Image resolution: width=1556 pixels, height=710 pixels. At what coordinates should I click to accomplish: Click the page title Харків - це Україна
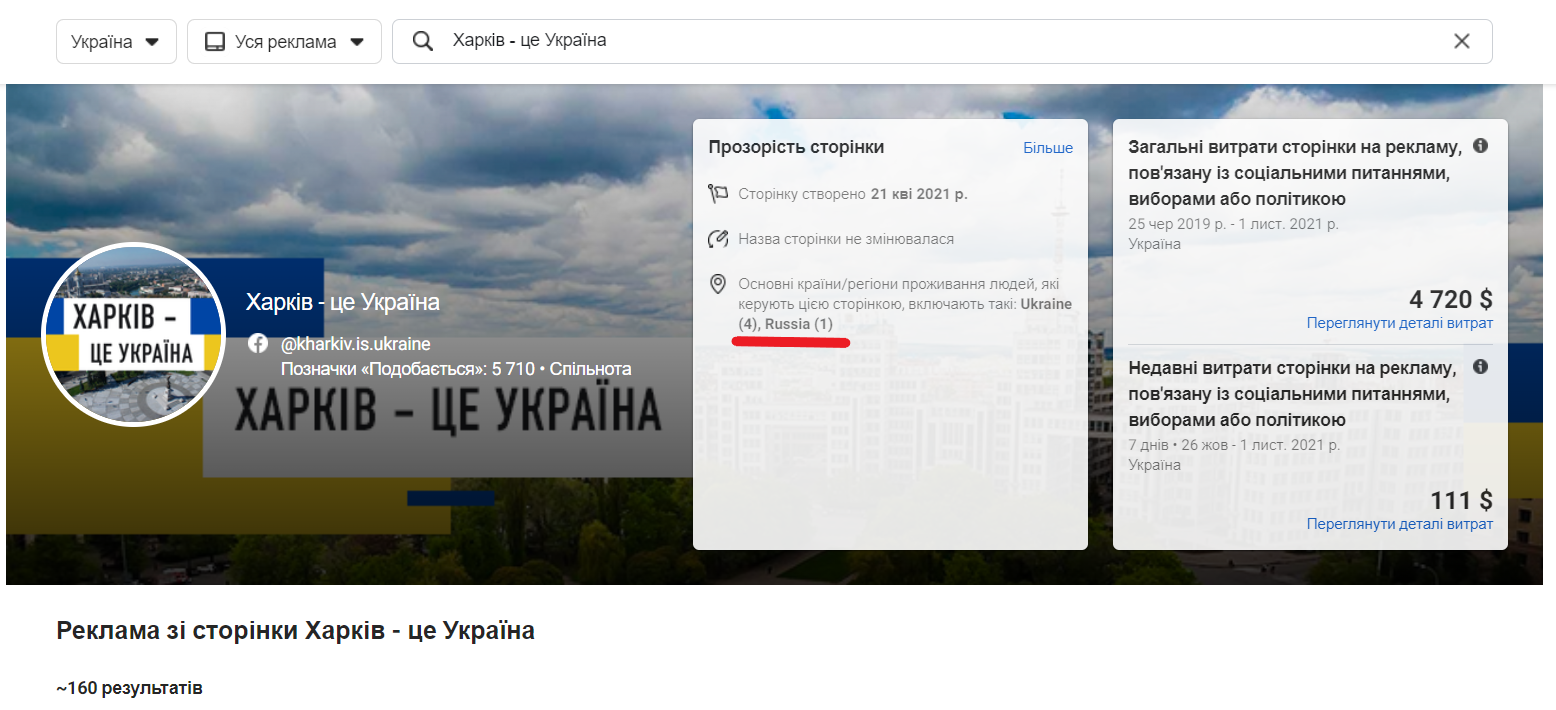[x=343, y=302]
